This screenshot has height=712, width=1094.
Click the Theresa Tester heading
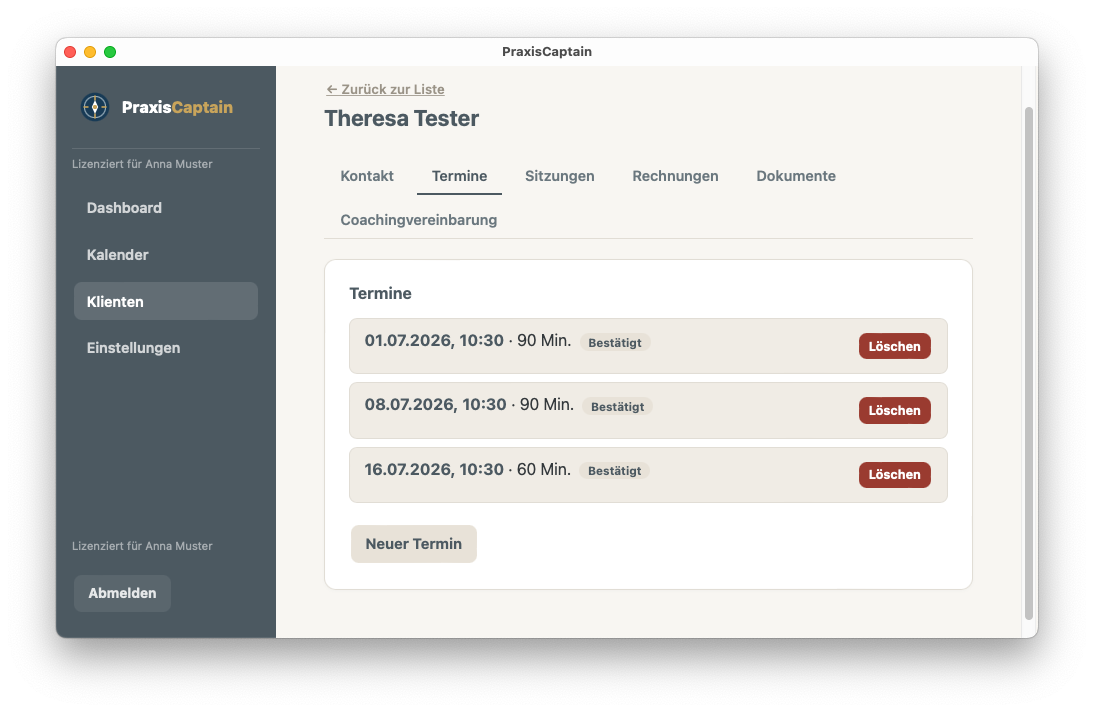click(402, 119)
